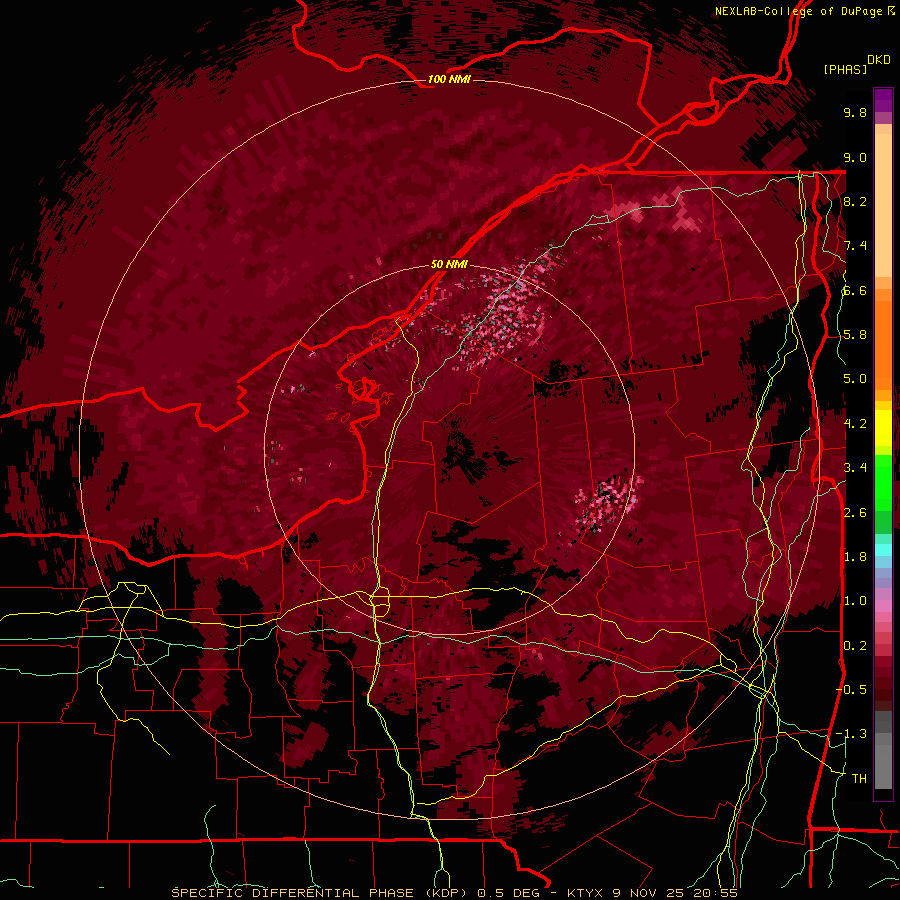Select the 1.0 value on the color scale
This screenshot has height=900, width=900.
pyautogui.click(x=855, y=601)
